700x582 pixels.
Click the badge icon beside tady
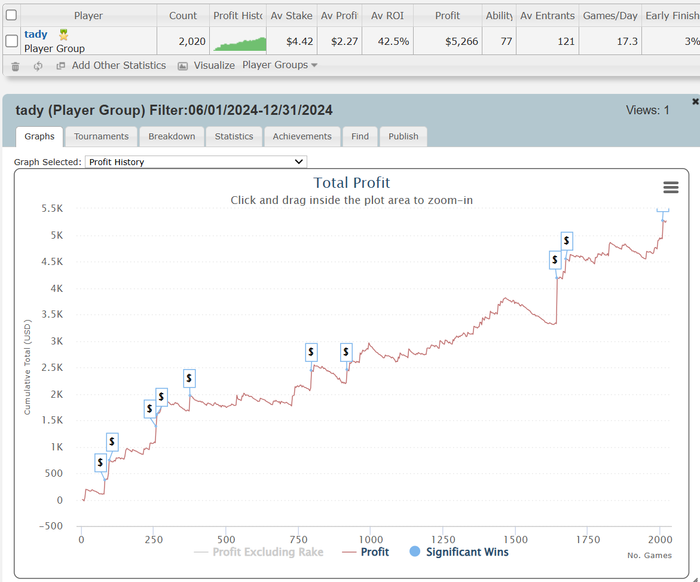click(x=63, y=35)
